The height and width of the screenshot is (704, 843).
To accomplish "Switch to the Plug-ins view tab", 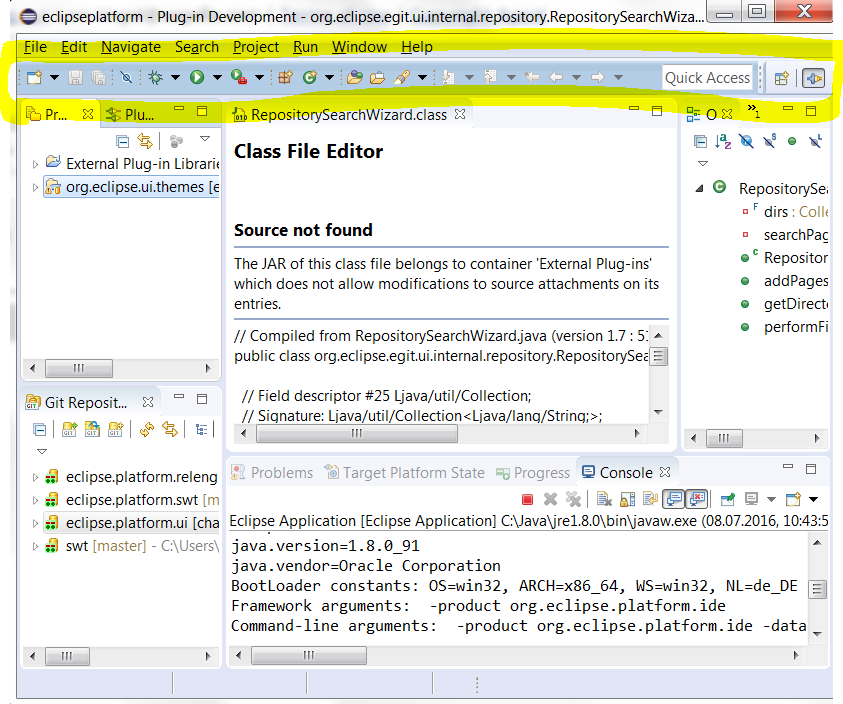I will [130, 115].
